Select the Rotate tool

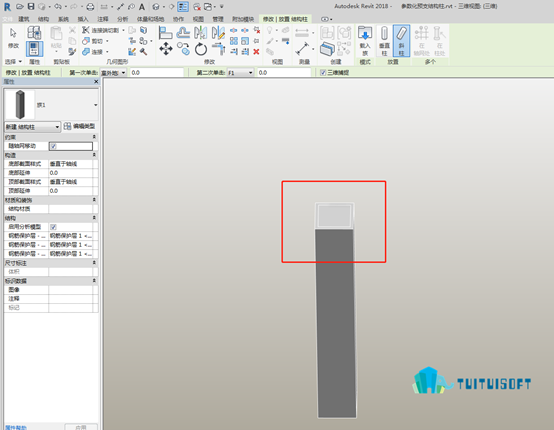pyautogui.click(x=201, y=49)
